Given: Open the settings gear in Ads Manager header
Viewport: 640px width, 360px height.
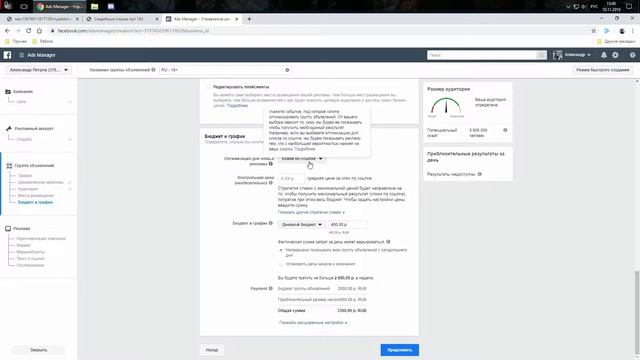Looking at the screenshot, I should [x=615, y=55].
